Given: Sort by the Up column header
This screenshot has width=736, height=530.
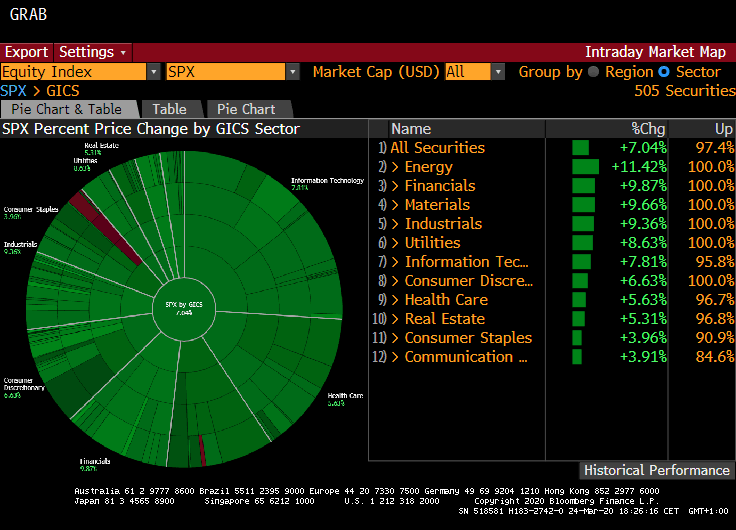Looking at the screenshot, I should pos(702,129).
